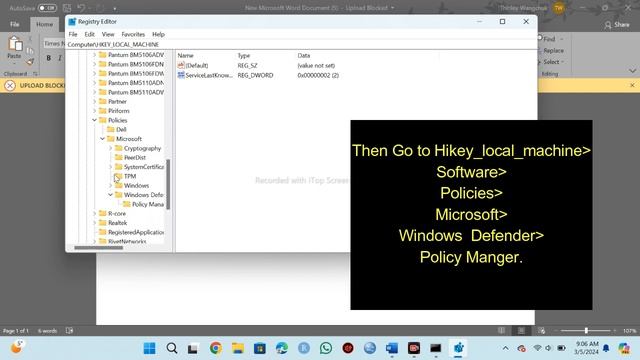The image size is (640, 360).
Task: Select the PeerDist registry key
Action: (131, 157)
